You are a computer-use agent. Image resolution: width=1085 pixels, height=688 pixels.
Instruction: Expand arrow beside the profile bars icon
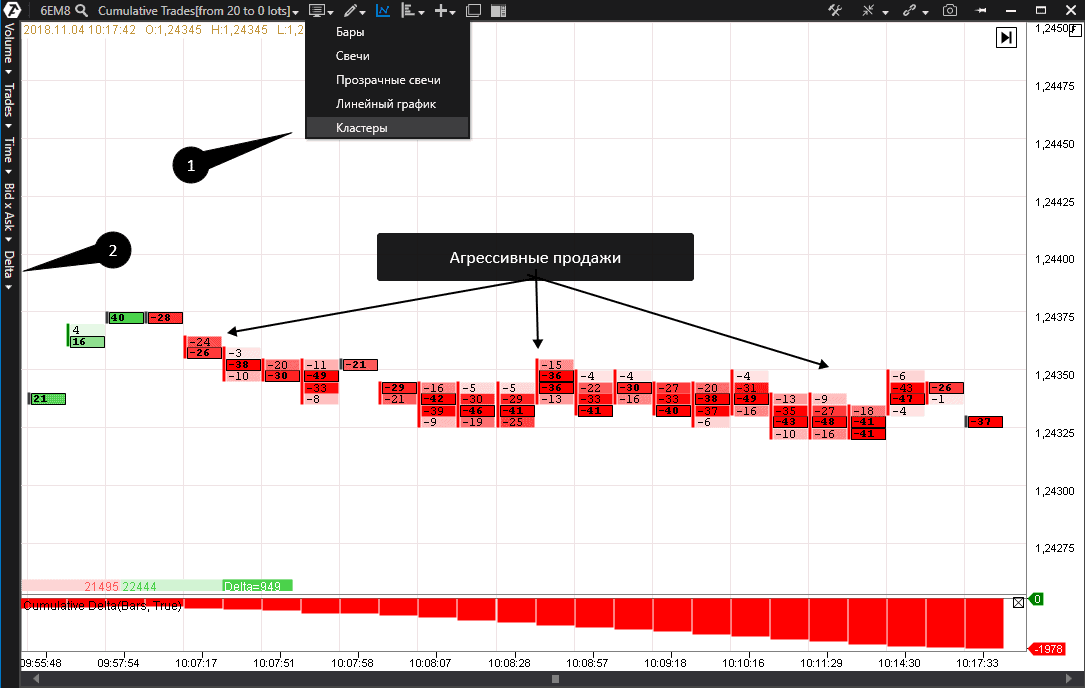pos(421,12)
